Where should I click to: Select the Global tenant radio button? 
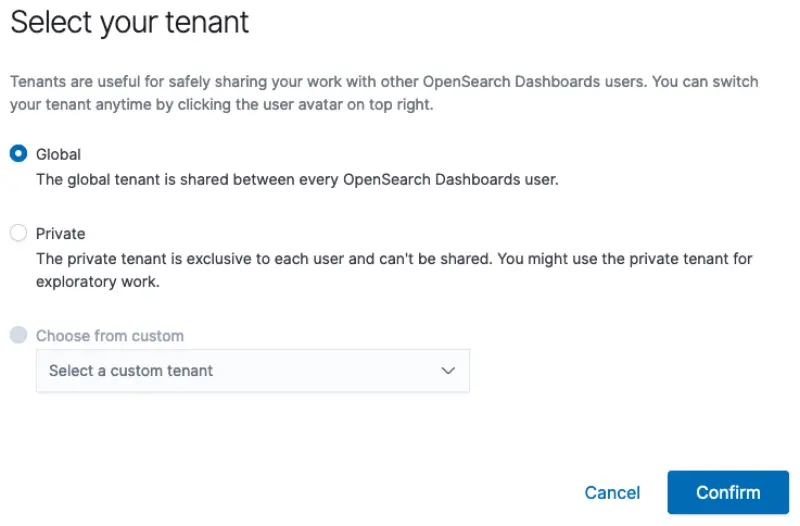point(18,154)
